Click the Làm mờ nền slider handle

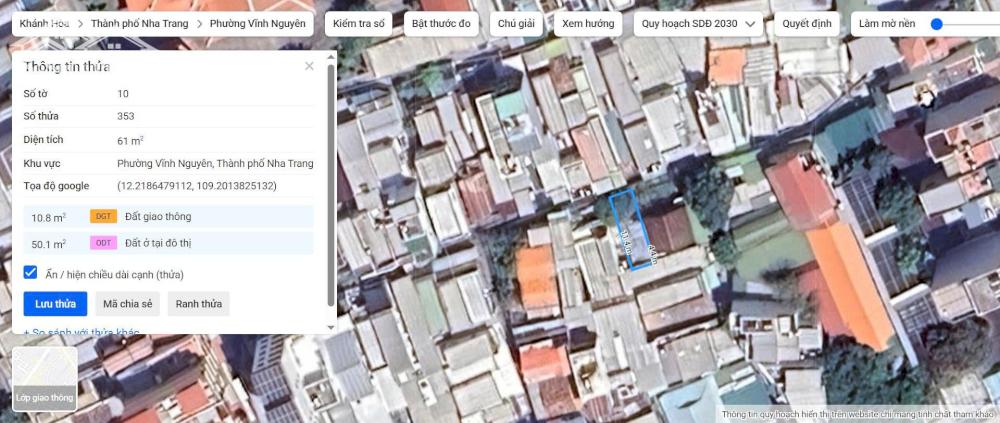937,24
